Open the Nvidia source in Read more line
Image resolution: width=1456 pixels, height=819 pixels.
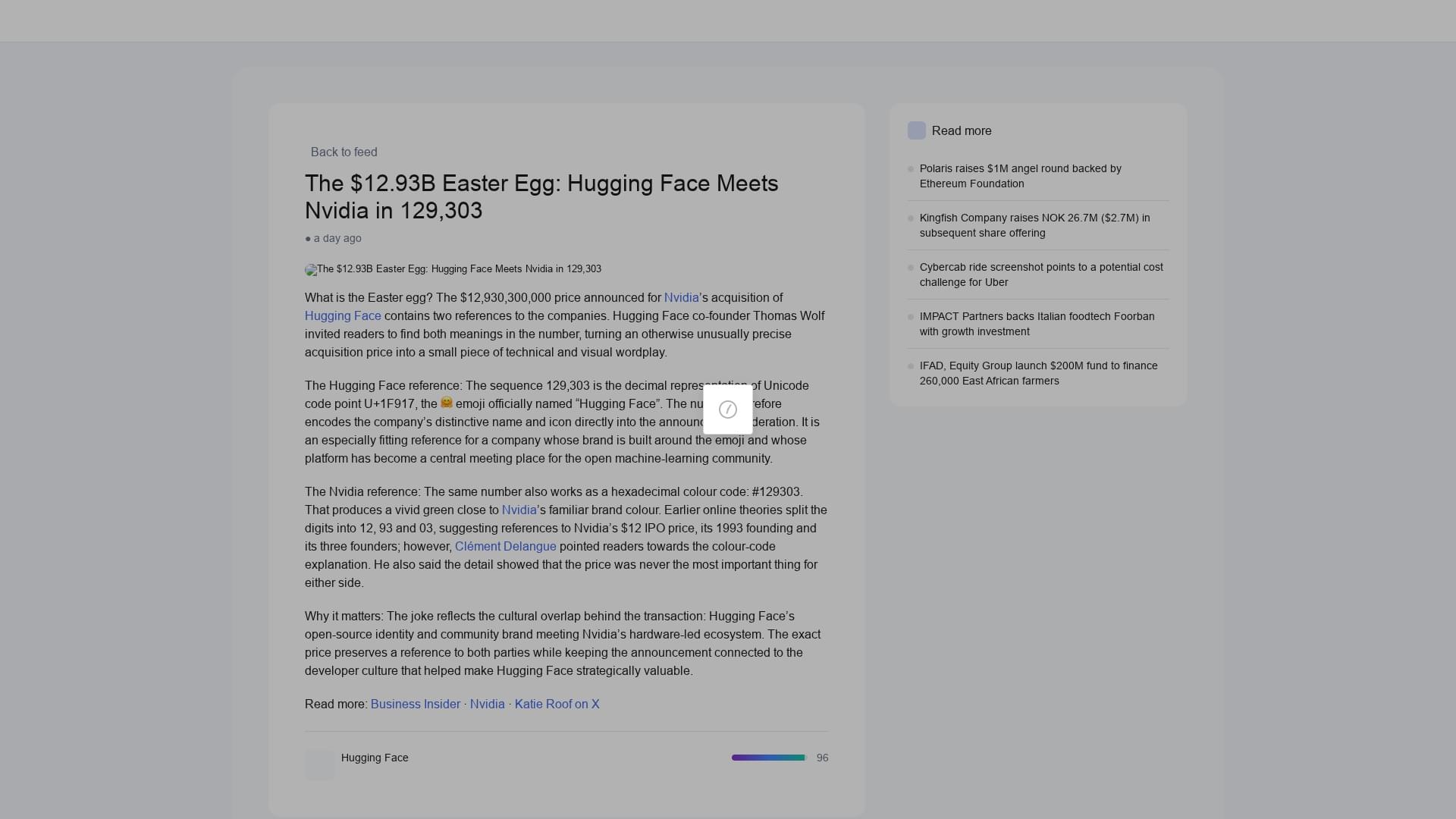pyautogui.click(x=488, y=704)
